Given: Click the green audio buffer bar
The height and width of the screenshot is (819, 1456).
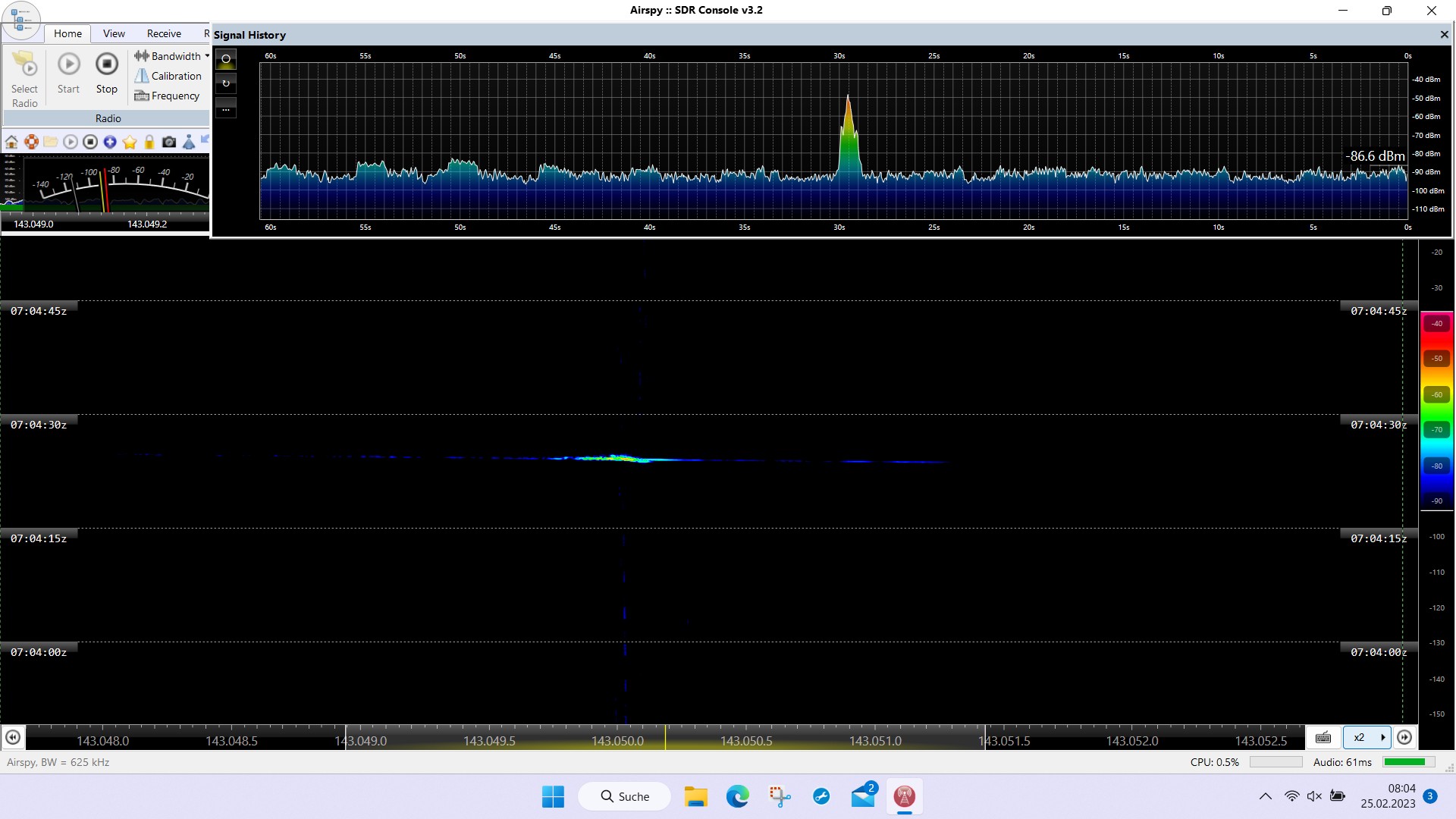Looking at the screenshot, I should point(1408,762).
